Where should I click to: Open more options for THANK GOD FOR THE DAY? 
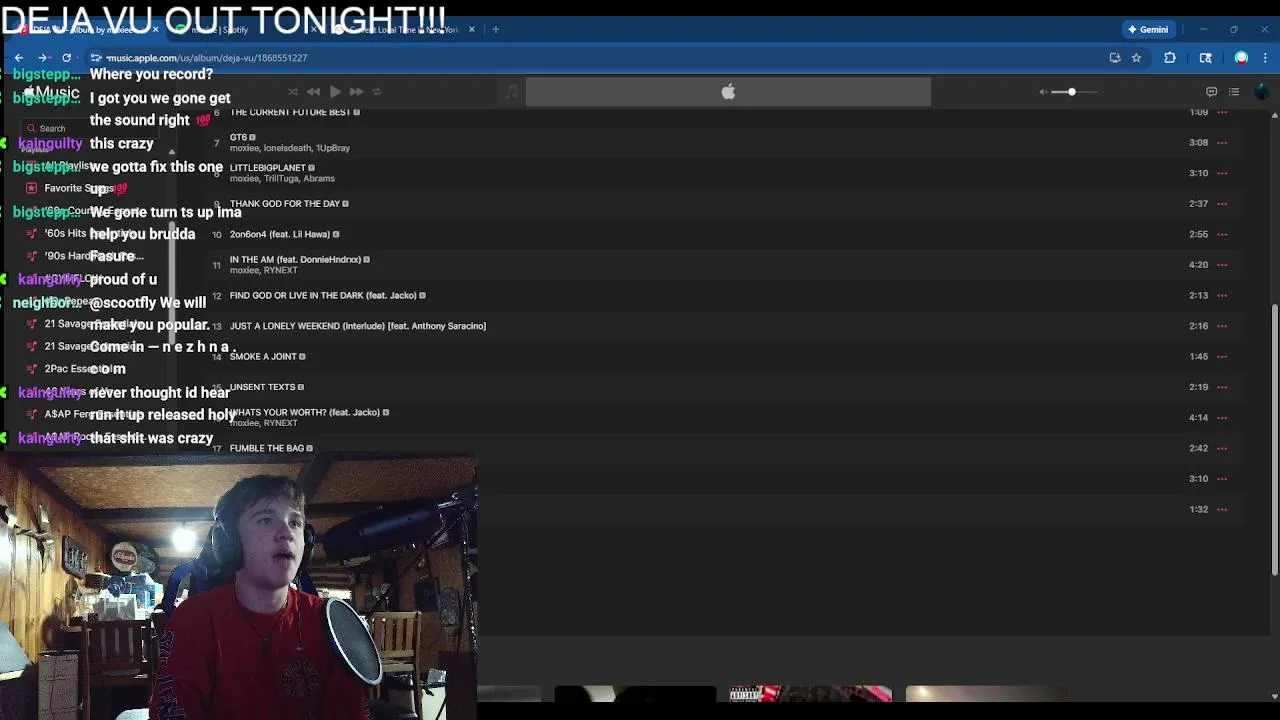[x=1222, y=203]
